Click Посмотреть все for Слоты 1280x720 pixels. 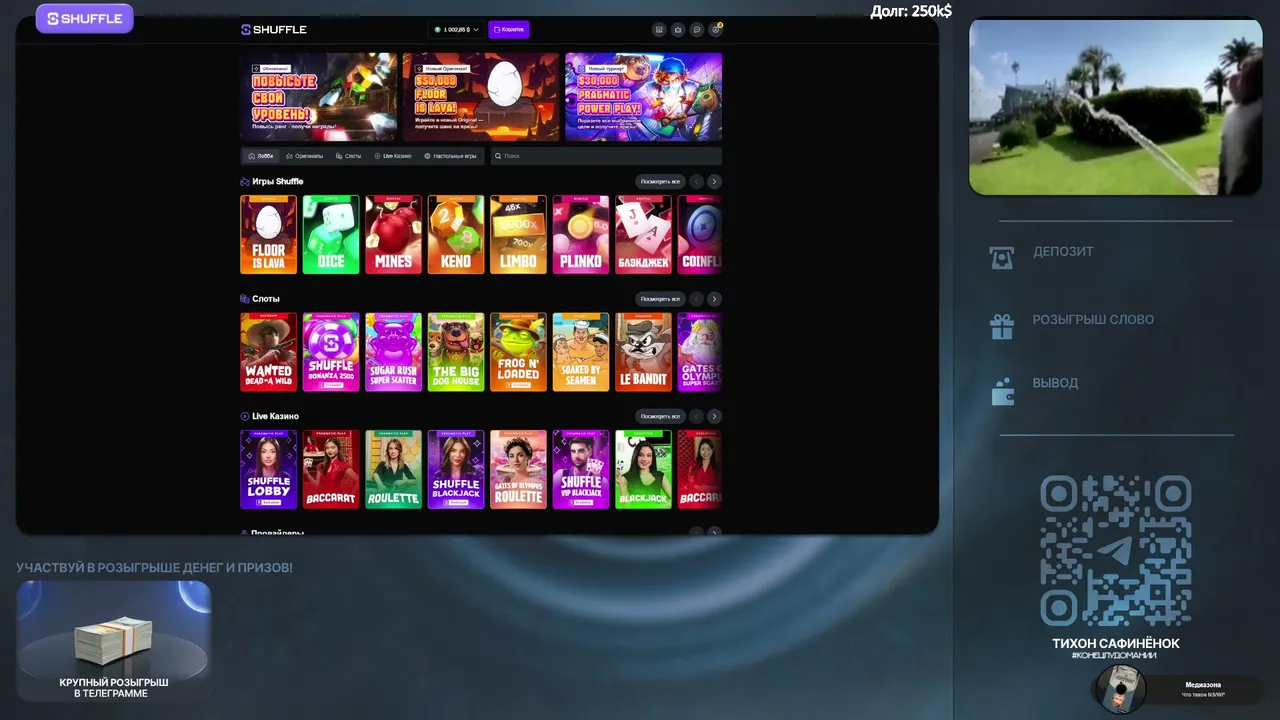(x=660, y=299)
